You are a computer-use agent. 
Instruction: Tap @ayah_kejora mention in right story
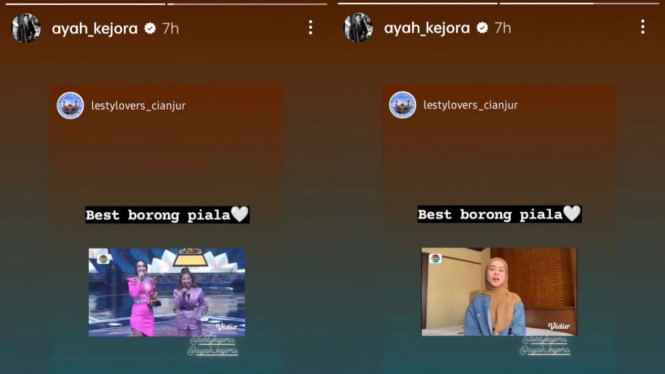tap(545, 350)
